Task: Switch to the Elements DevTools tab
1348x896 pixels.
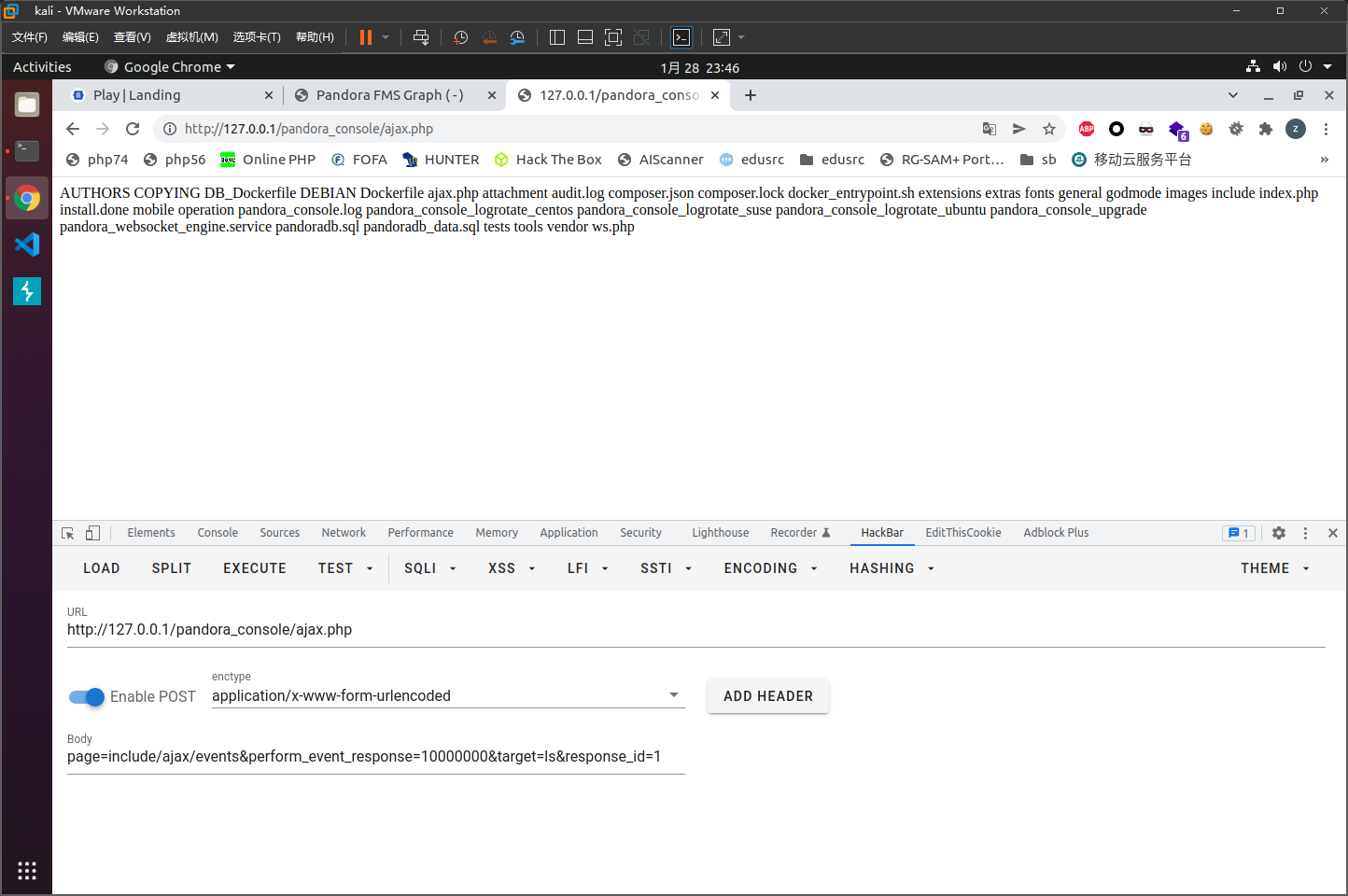Action: [151, 533]
